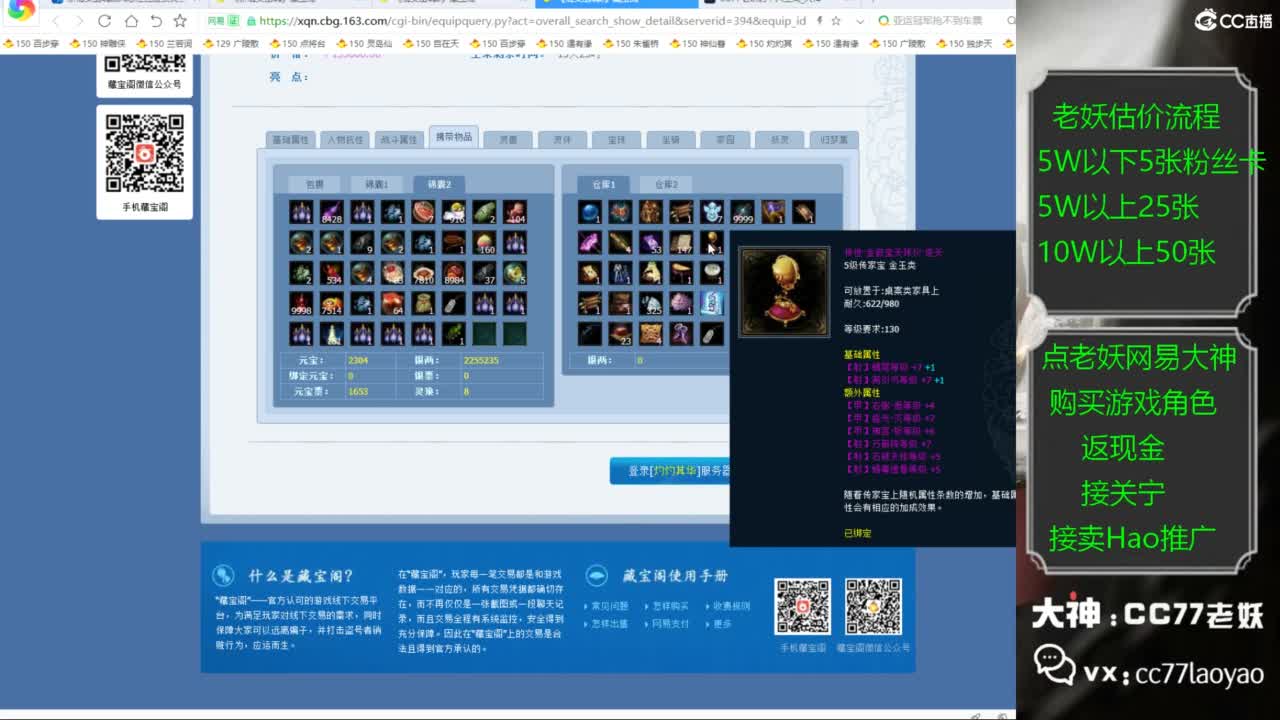Open the browser tab list dropdown arrow
1280x720 pixels.
click(873, 6)
